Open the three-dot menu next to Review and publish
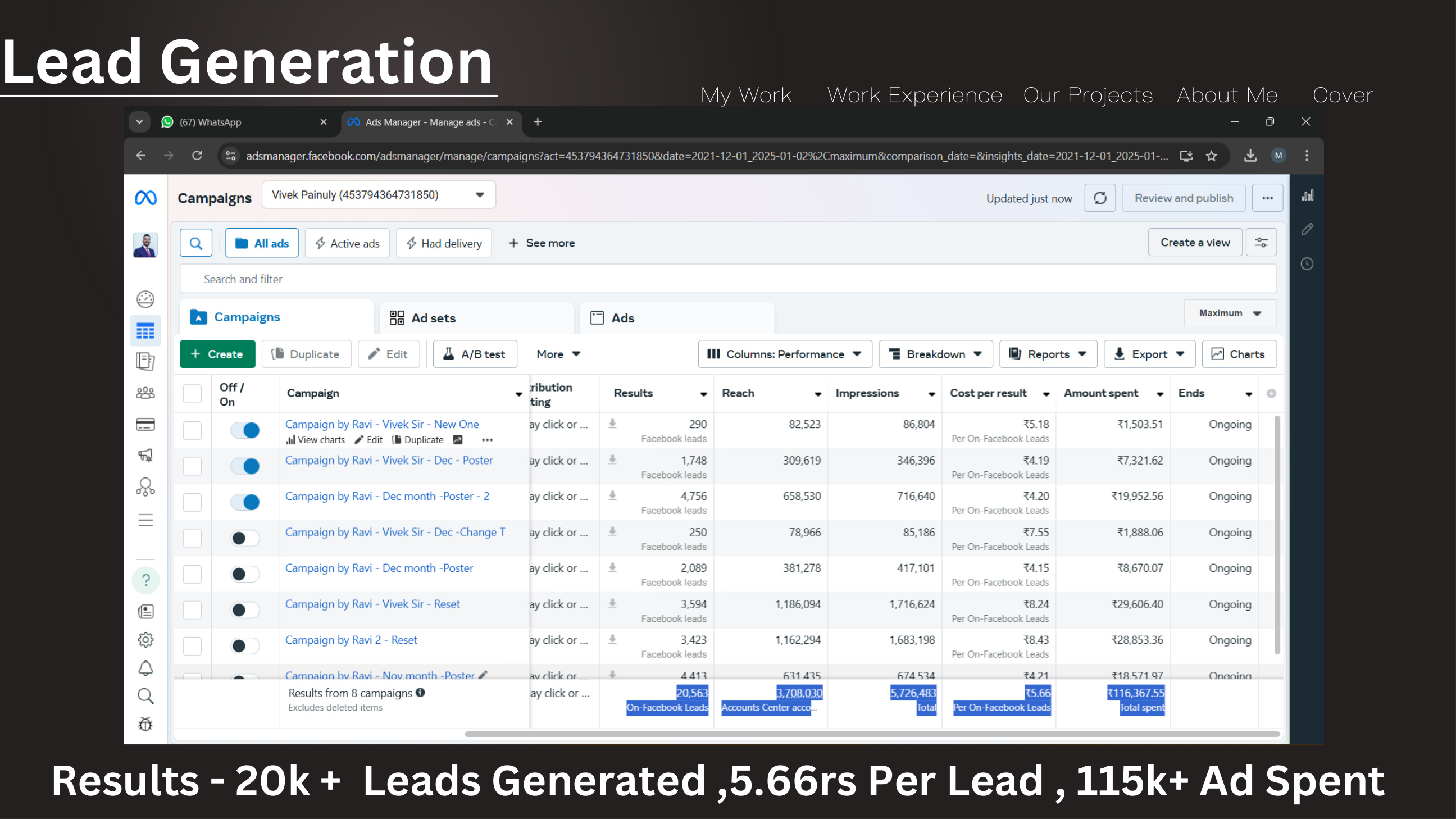 tap(1267, 198)
